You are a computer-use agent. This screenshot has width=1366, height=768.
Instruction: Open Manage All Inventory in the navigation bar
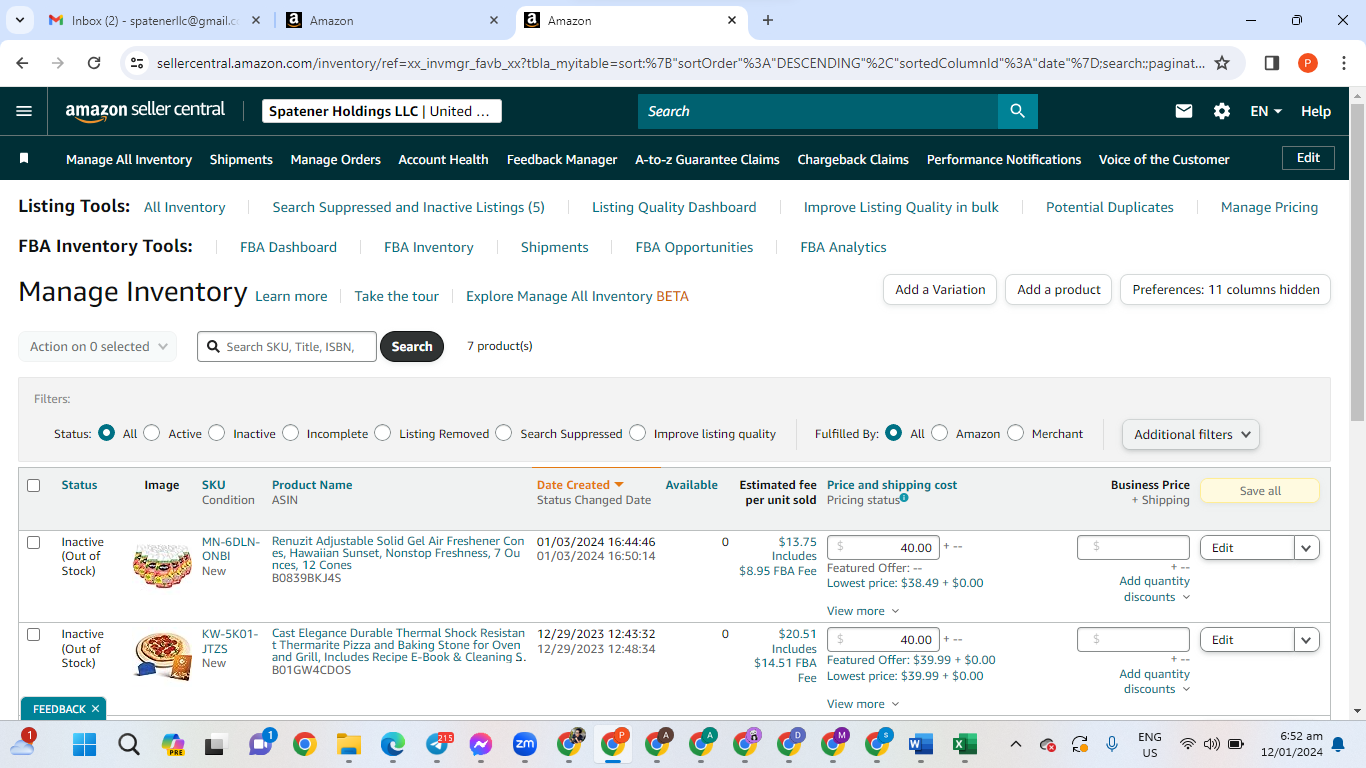point(129,159)
